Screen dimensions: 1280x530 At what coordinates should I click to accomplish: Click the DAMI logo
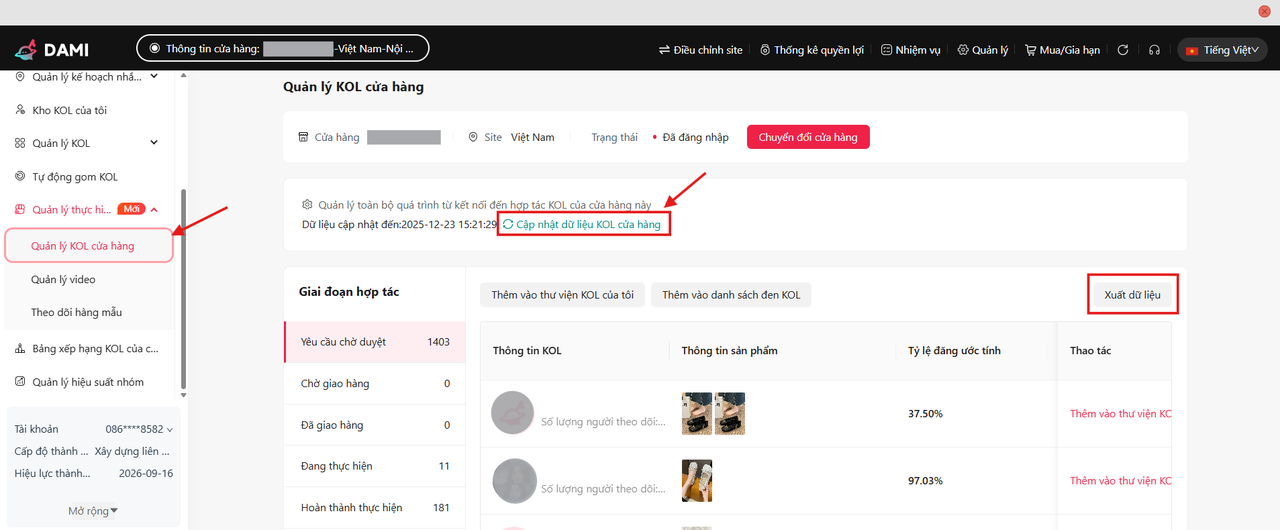[x=59, y=49]
